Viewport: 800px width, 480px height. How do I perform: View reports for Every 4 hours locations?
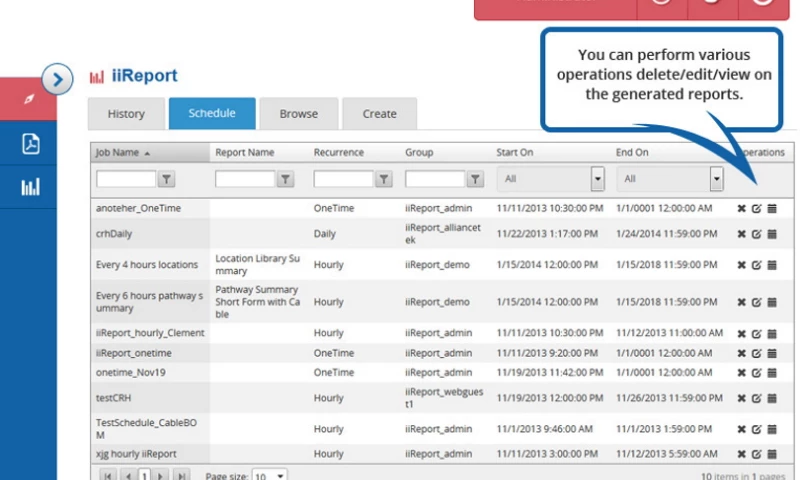pyautogui.click(x=772, y=265)
